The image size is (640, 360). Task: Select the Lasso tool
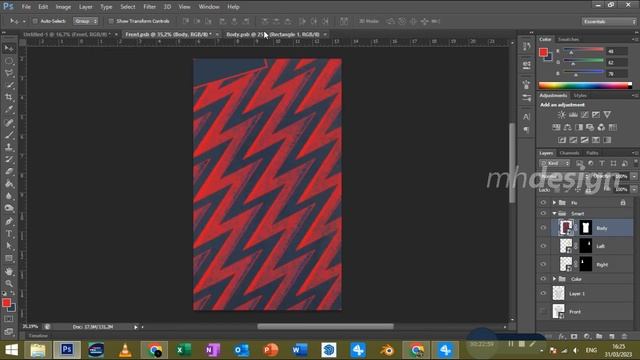click(x=9, y=73)
